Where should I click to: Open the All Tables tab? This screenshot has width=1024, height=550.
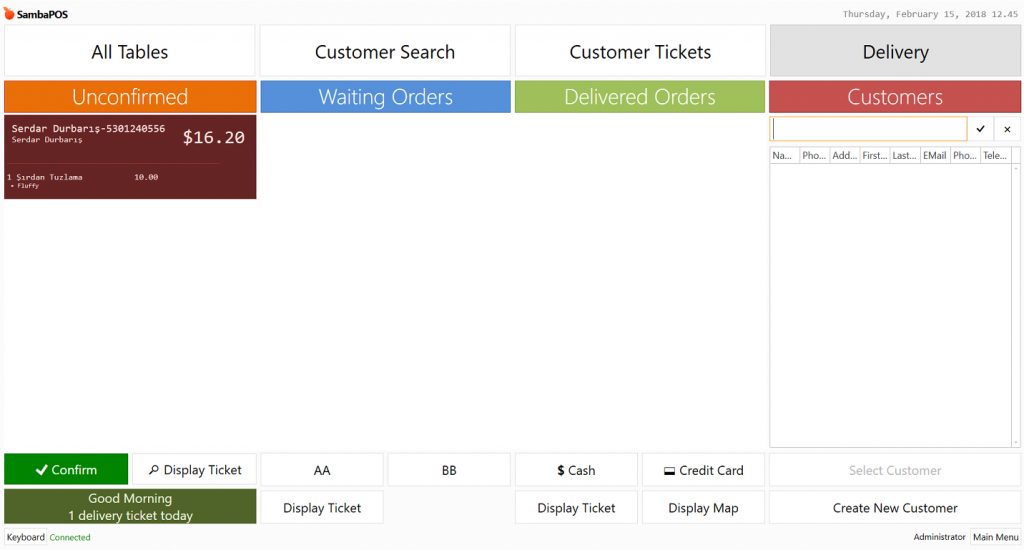pos(130,52)
